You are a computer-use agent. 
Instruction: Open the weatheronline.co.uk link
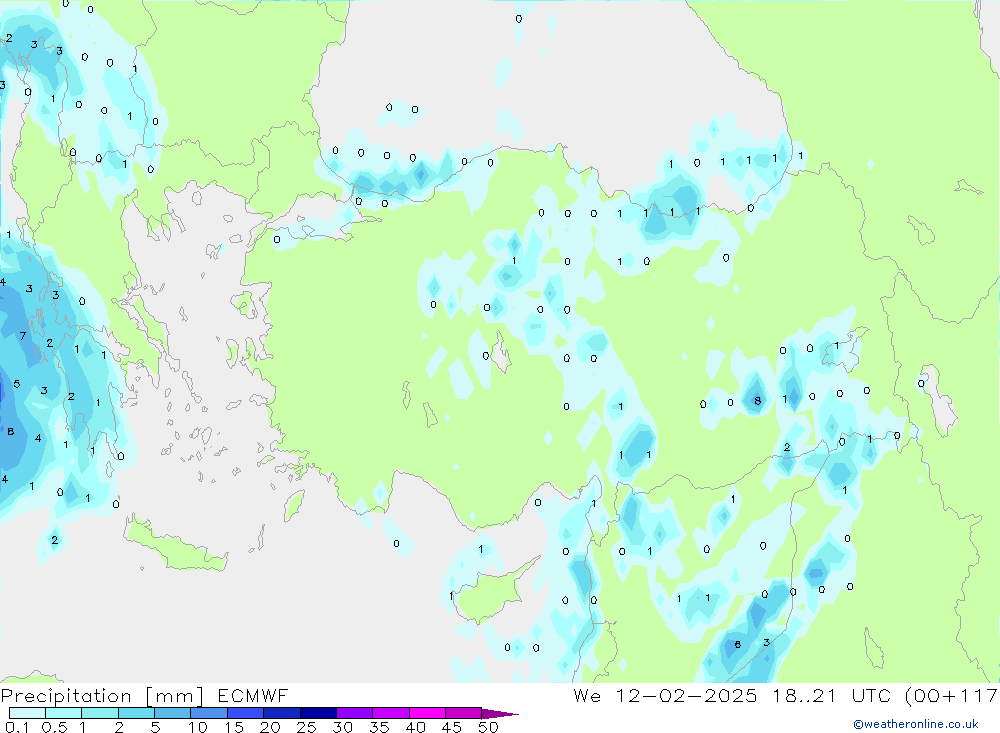916,724
